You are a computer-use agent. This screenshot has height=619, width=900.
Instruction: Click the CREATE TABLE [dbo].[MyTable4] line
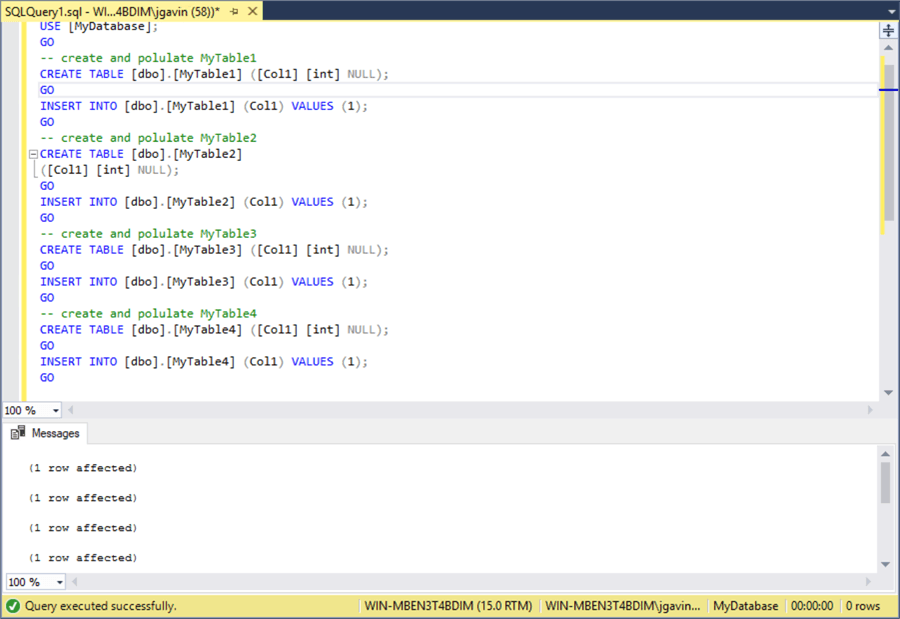[214, 330]
